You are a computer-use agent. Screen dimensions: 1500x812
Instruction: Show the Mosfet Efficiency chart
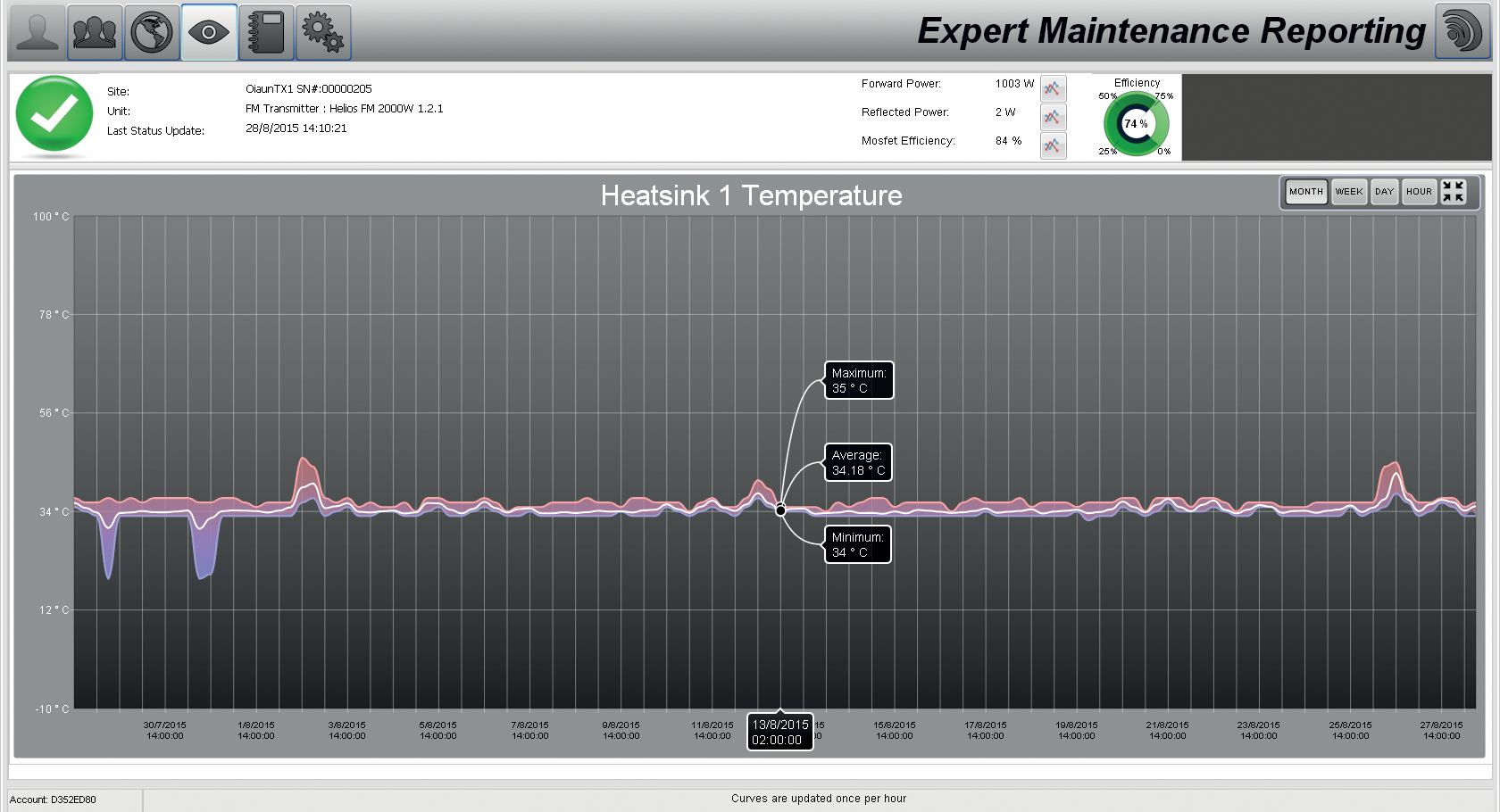click(x=1053, y=145)
